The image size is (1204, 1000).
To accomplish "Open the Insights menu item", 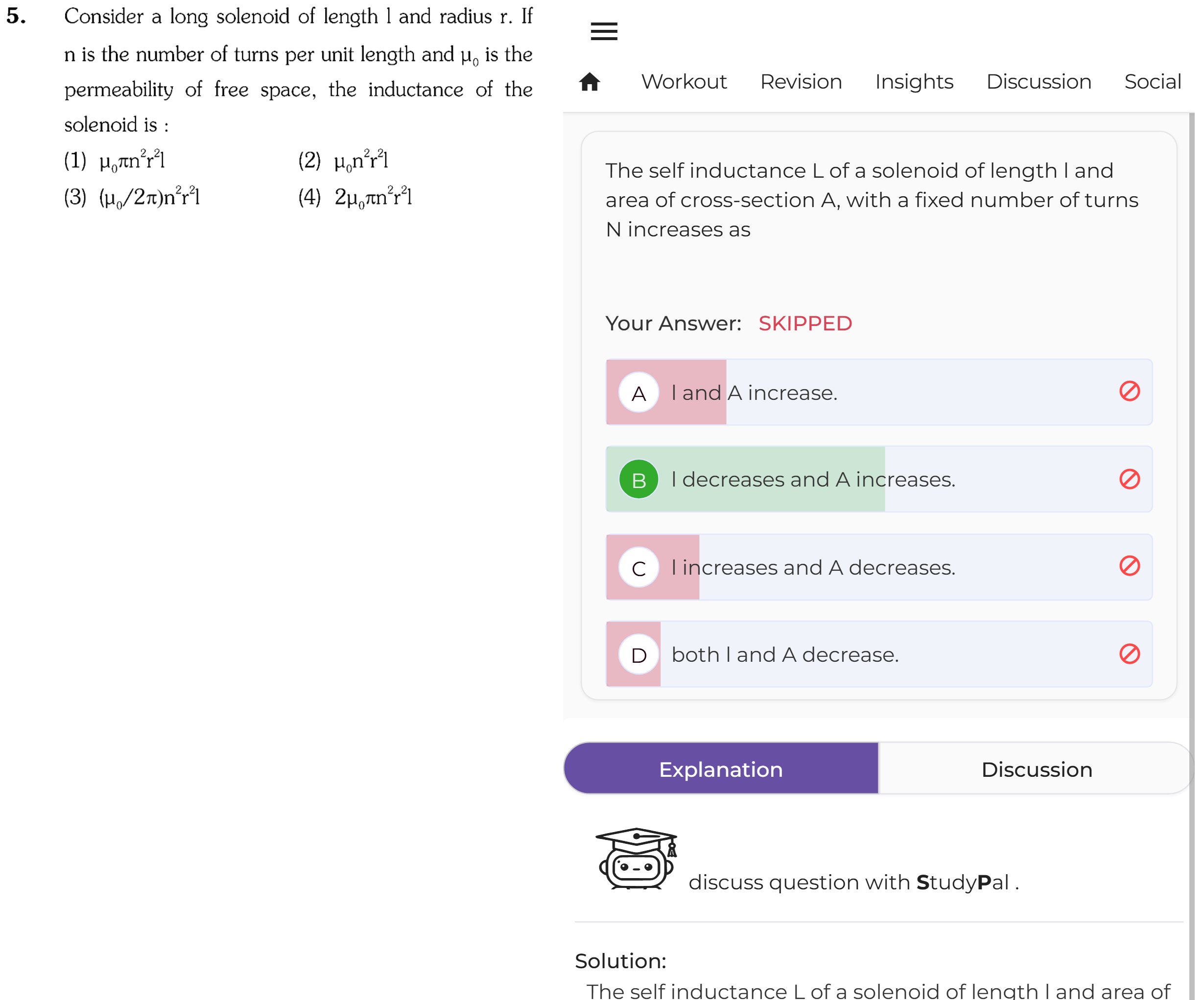I will click(x=914, y=82).
